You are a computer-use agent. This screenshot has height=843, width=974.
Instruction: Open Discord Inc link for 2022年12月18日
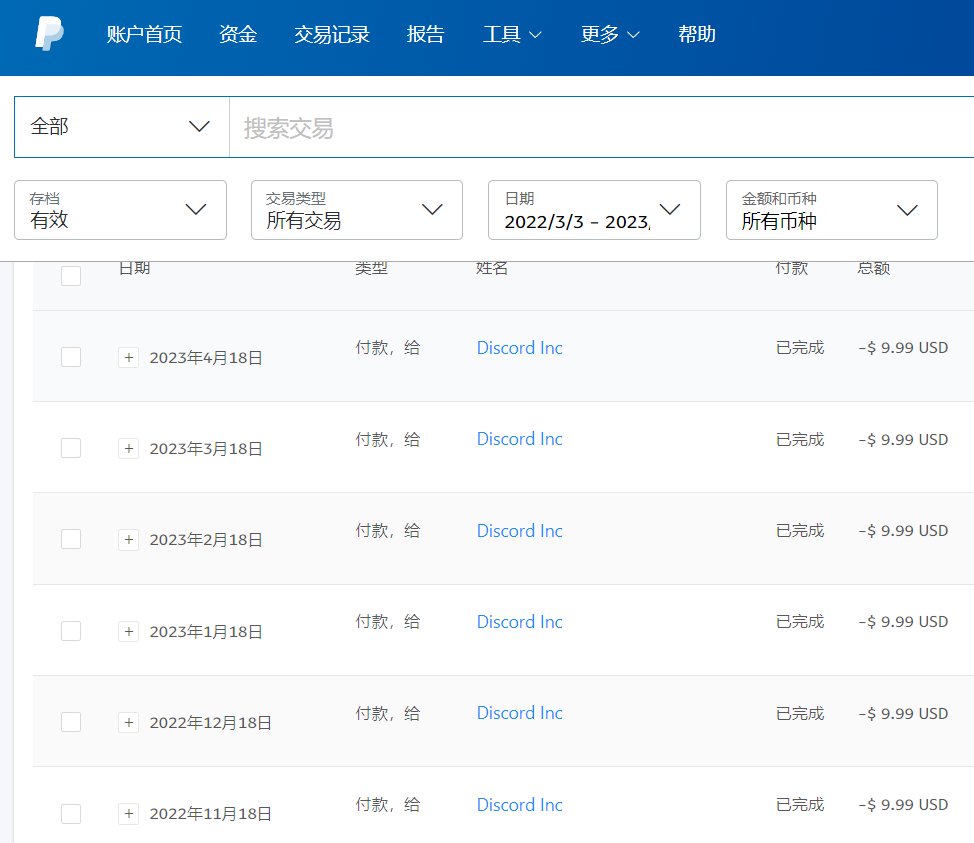[520, 713]
